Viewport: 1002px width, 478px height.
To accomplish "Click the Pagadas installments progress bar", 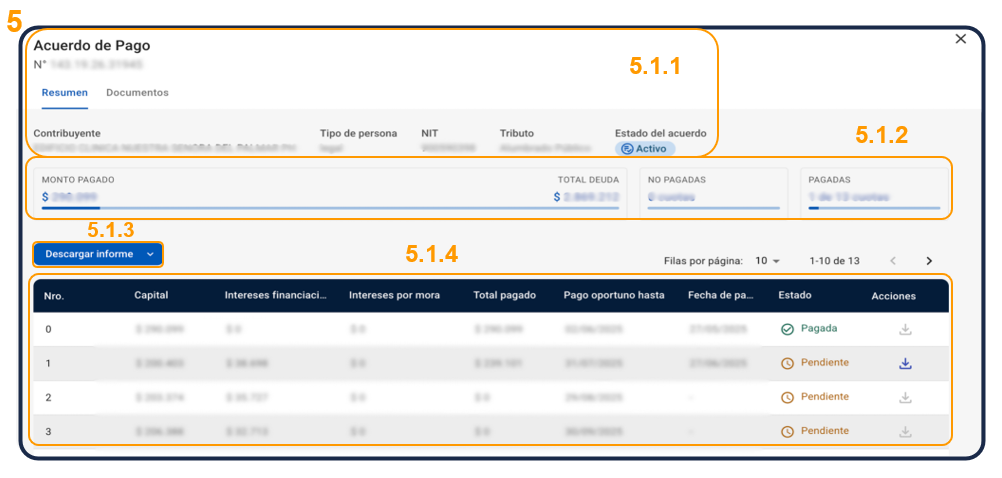I will [x=874, y=208].
